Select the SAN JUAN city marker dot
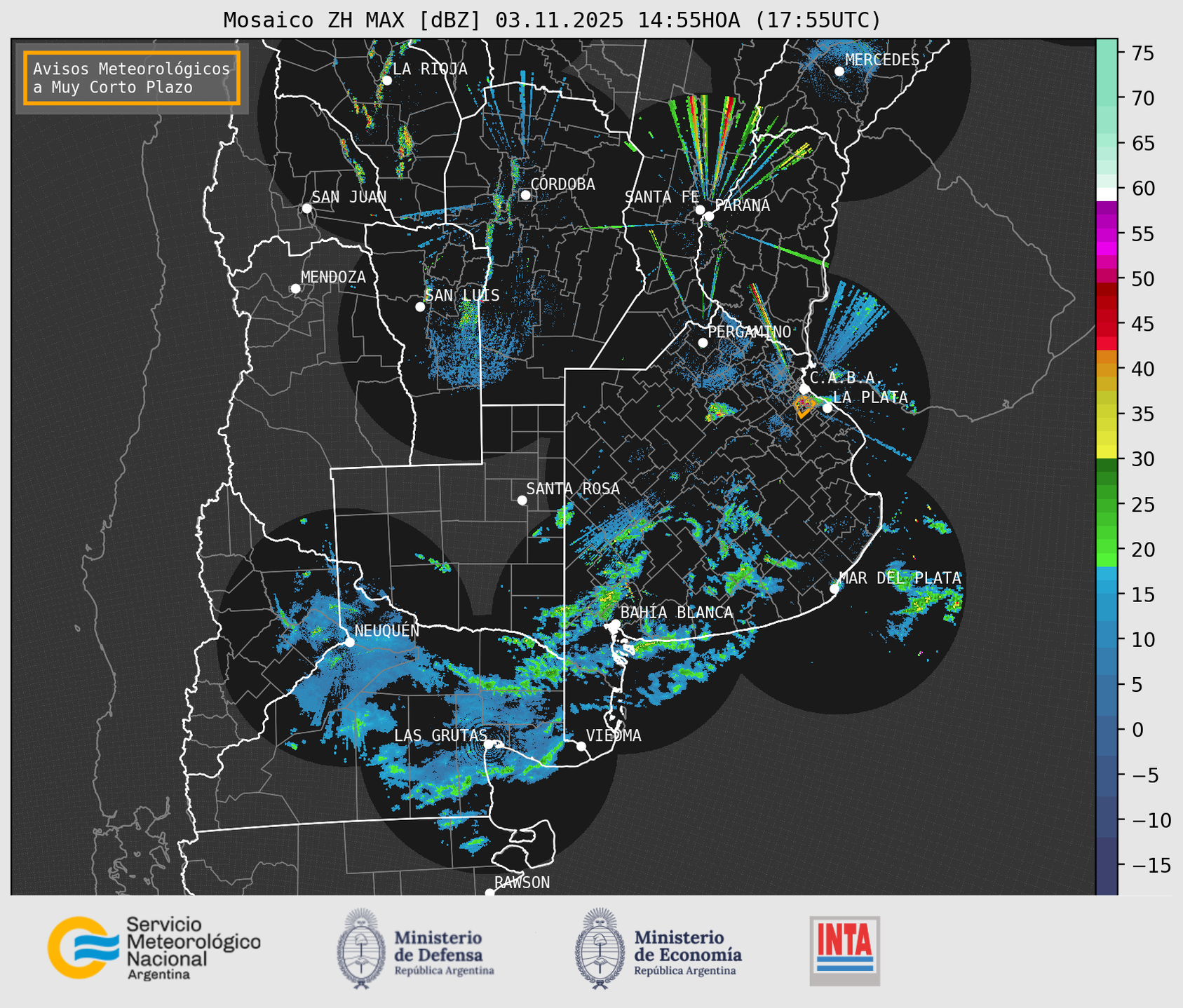This screenshot has height=1008, width=1183. coord(306,208)
